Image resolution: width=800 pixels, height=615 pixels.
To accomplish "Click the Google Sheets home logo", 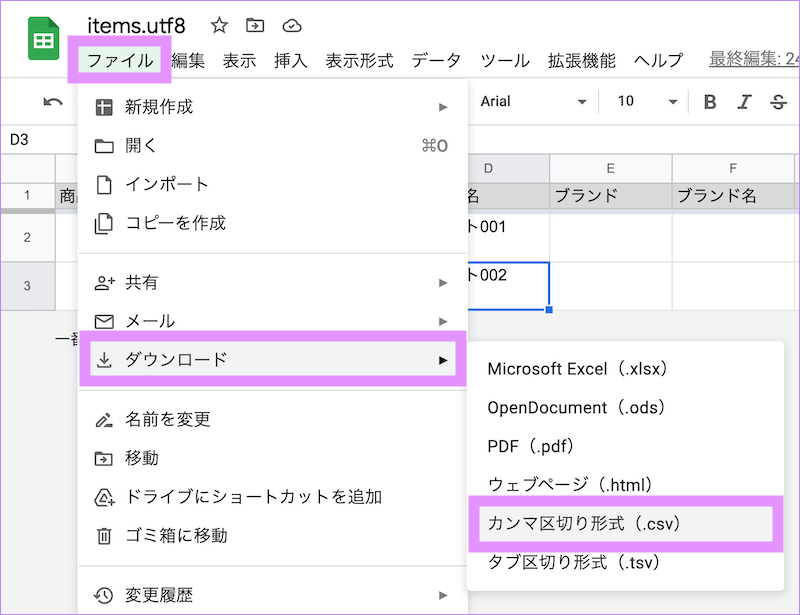I will point(43,41).
